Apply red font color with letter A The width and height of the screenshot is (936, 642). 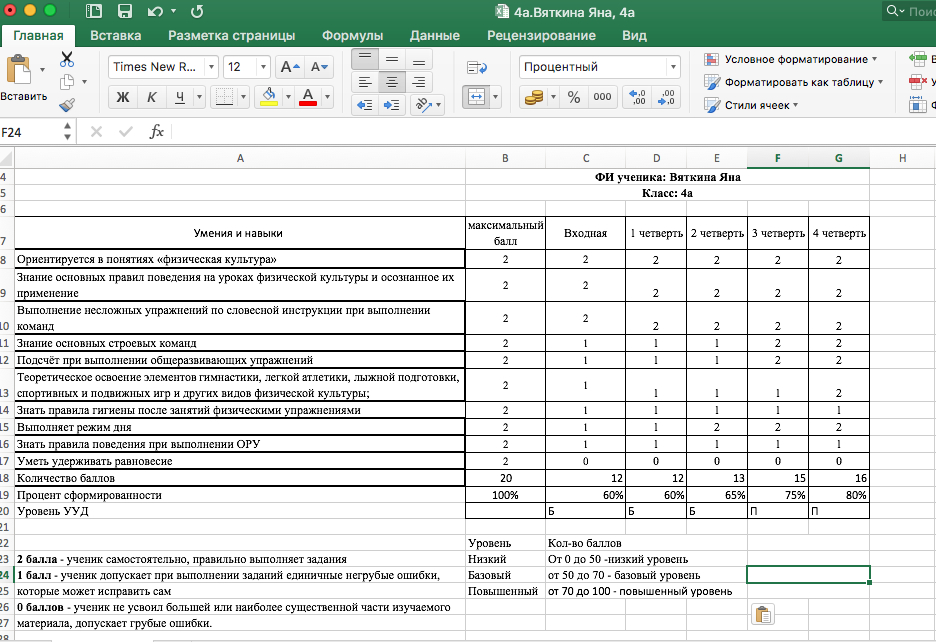[x=308, y=96]
